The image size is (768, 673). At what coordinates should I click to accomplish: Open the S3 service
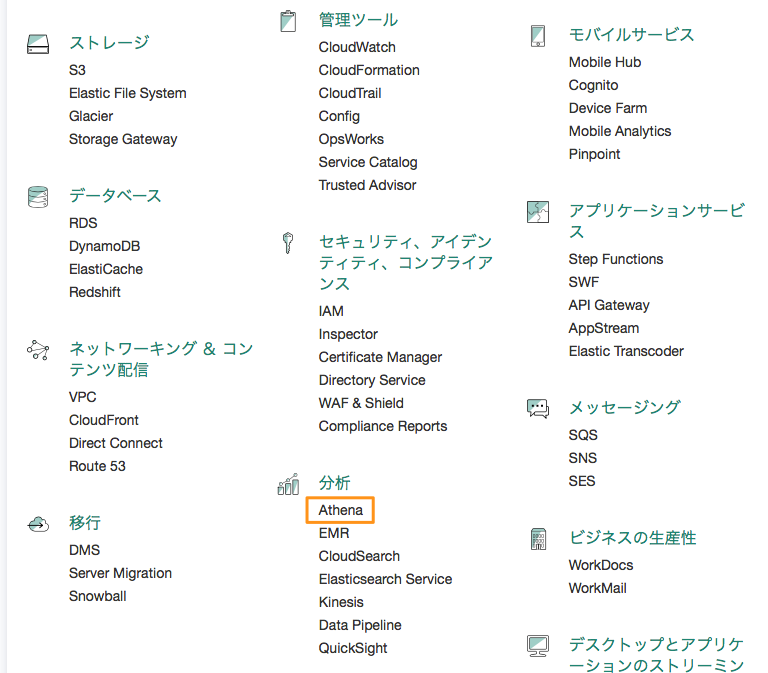[77, 70]
